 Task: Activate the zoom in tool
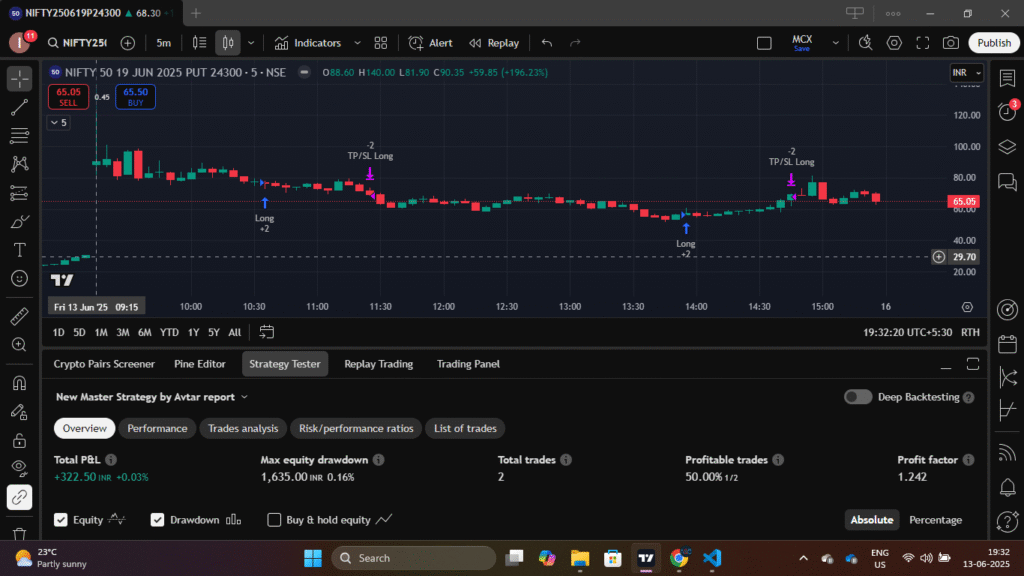click(20, 345)
